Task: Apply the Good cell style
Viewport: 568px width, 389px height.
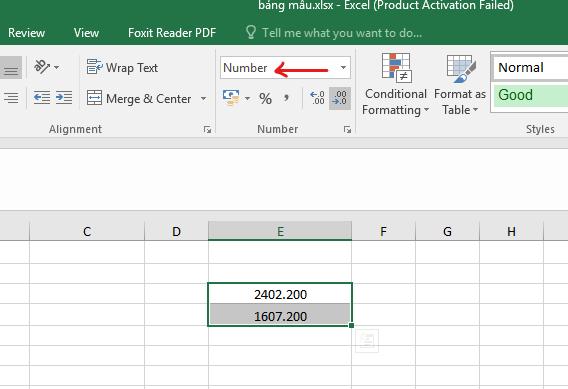Action: pos(530,95)
